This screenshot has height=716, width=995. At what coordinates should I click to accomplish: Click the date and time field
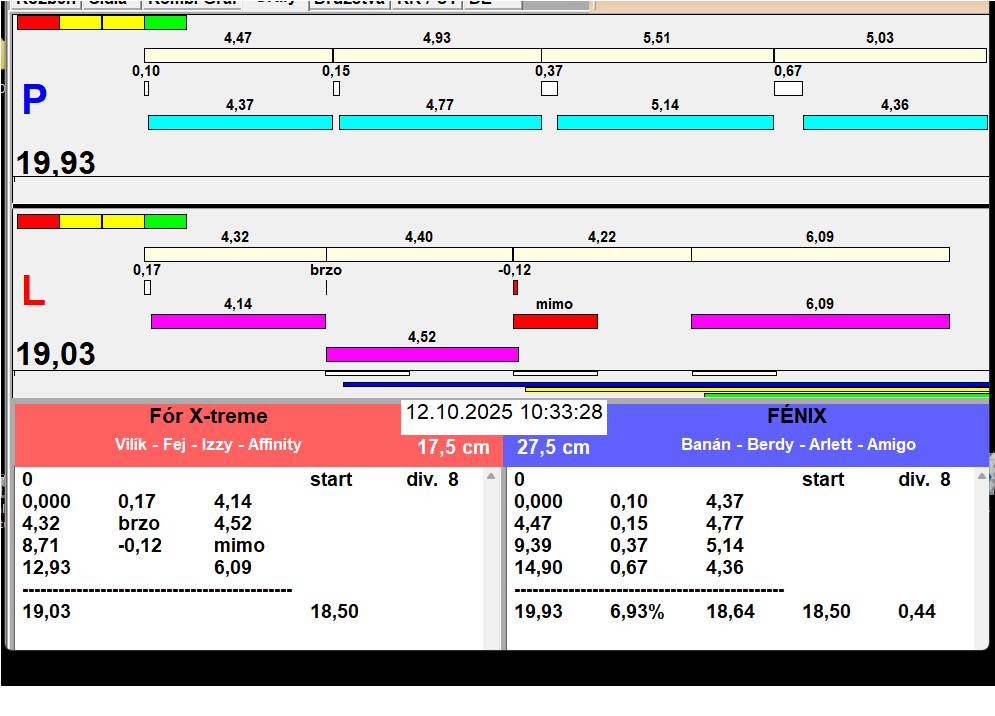pos(504,412)
